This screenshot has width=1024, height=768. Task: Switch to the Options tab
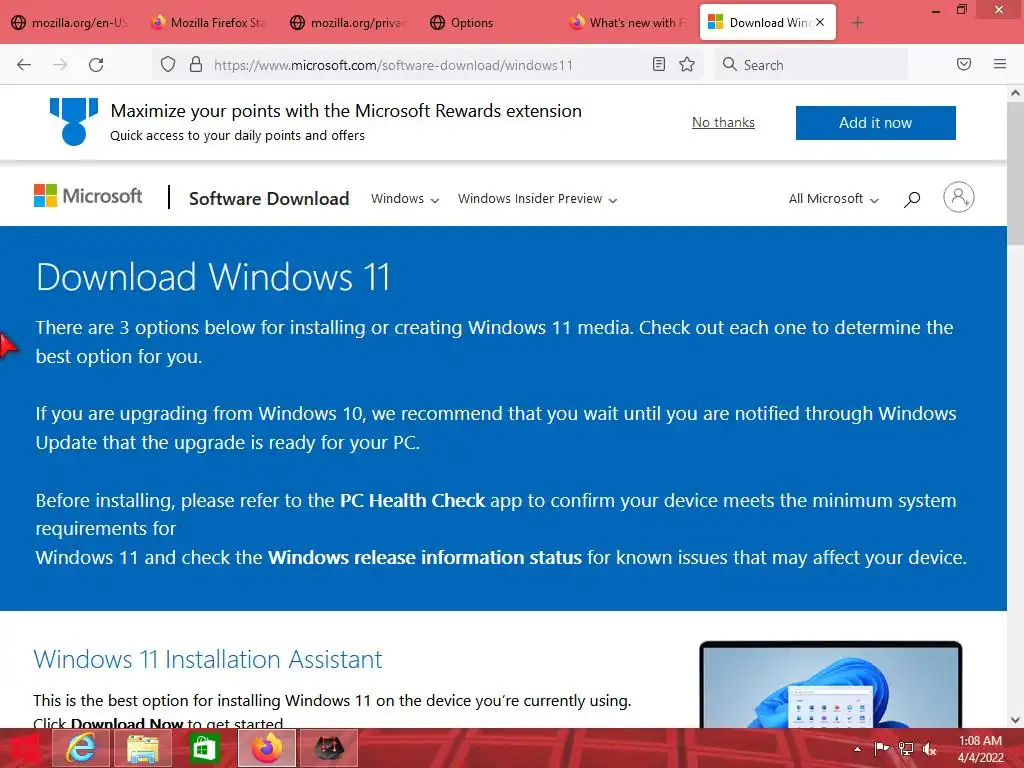pyautogui.click(x=488, y=22)
